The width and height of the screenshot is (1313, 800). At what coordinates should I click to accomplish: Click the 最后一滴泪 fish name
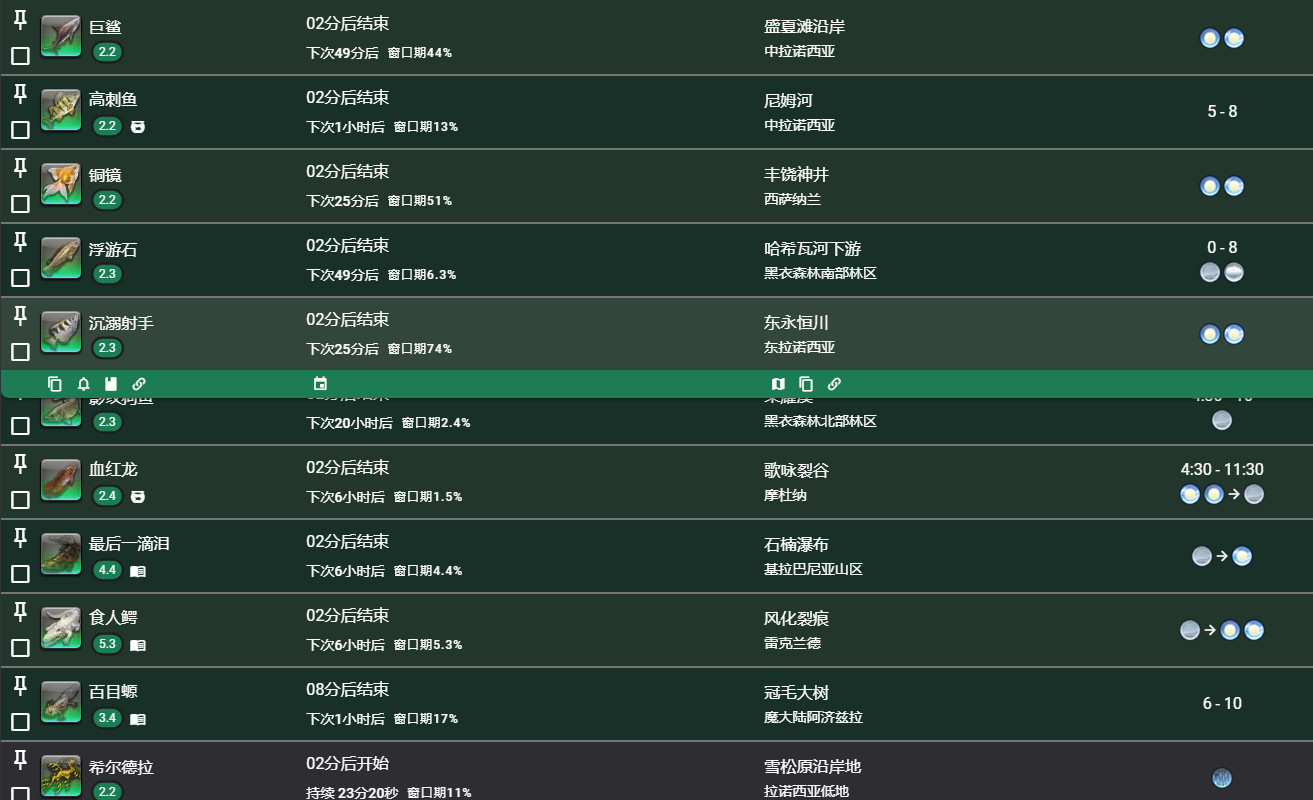click(x=129, y=544)
